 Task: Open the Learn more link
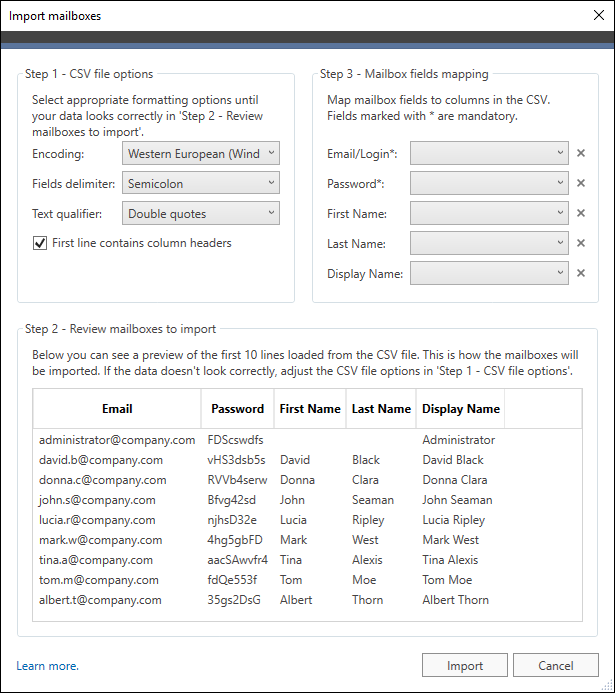coord(48,666)
